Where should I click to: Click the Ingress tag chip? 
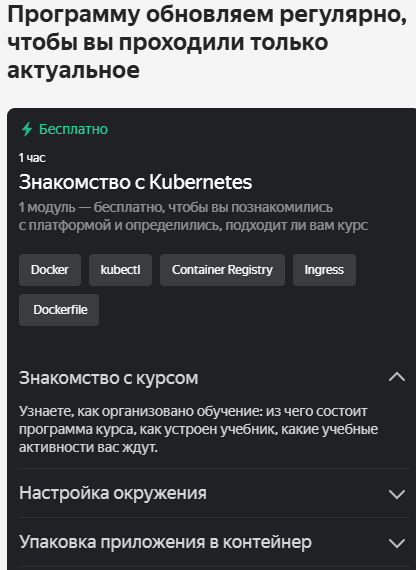click(324, 270)
